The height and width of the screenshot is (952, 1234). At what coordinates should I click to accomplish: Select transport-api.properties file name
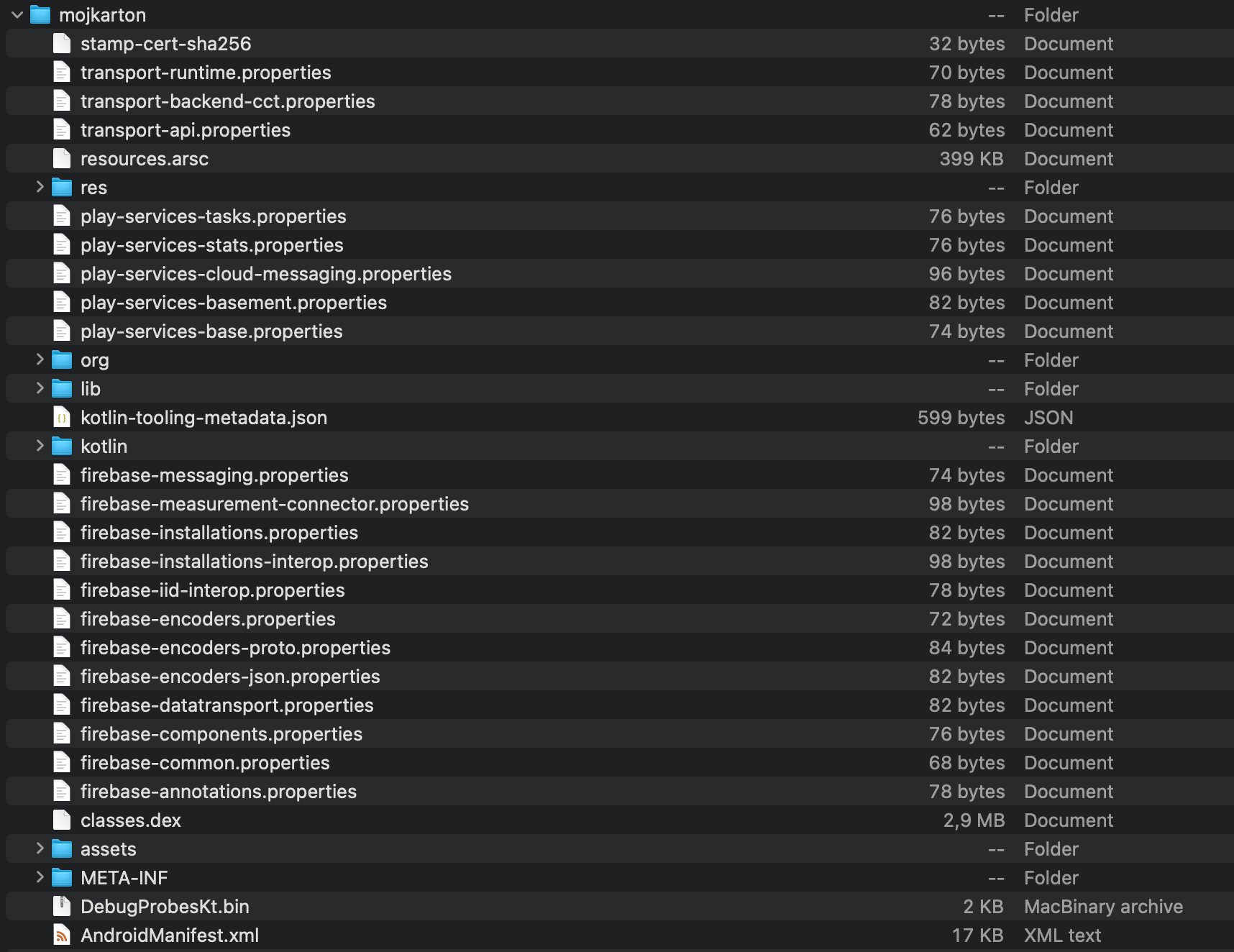pos(186,130)
